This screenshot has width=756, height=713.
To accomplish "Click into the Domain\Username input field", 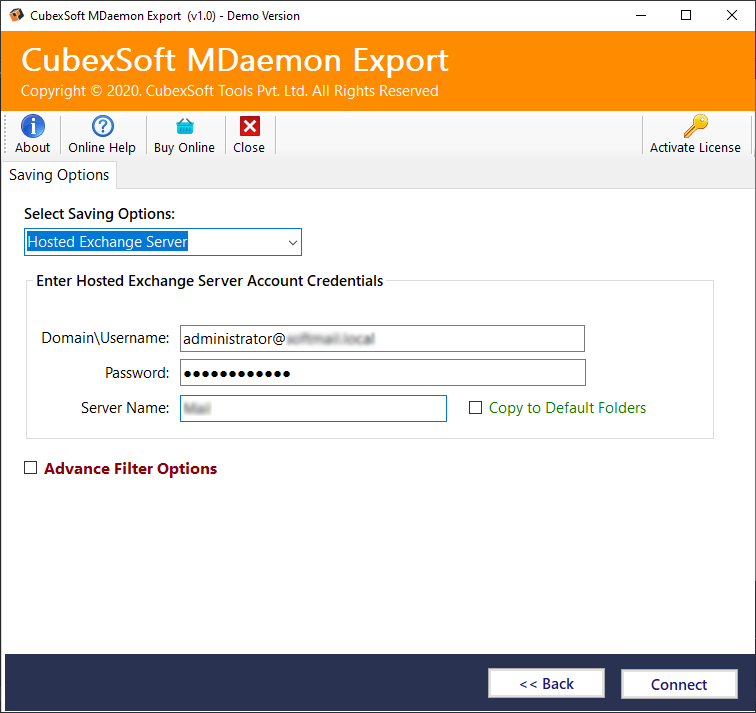I will pos(382,339).
